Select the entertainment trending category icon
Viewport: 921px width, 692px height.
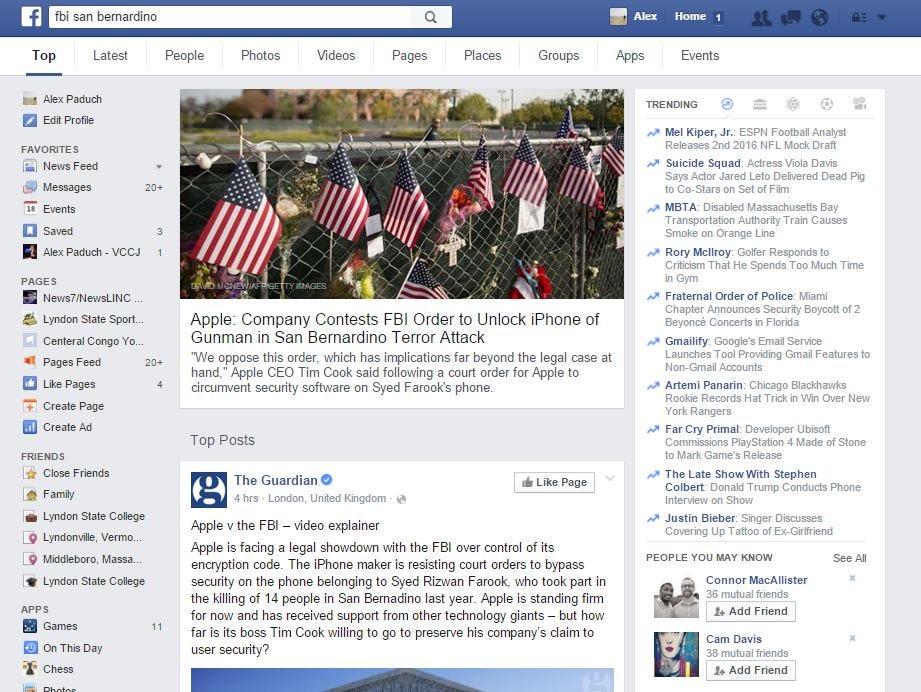[x=859, y=104]
